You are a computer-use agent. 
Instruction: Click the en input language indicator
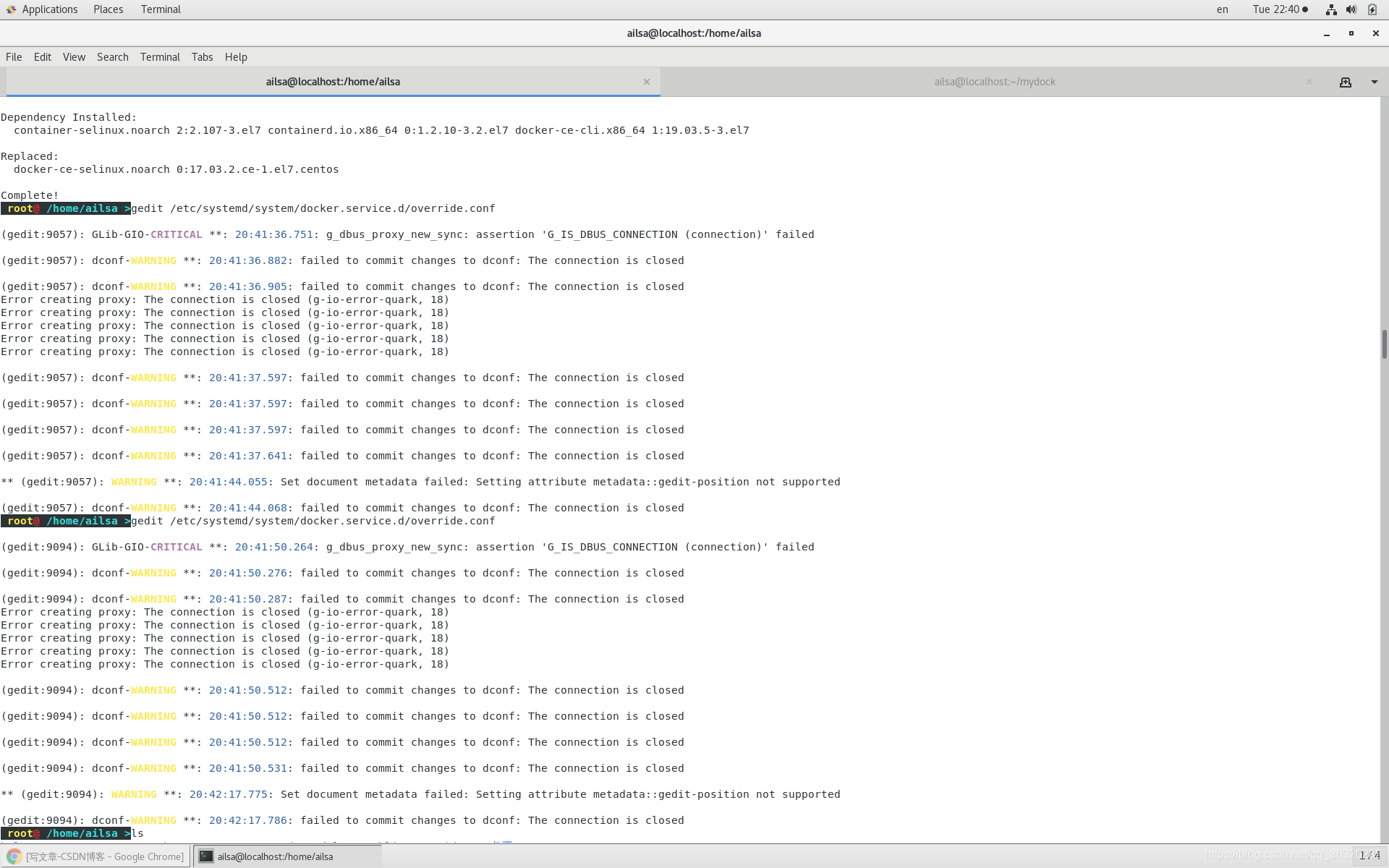coord(1222,9)
